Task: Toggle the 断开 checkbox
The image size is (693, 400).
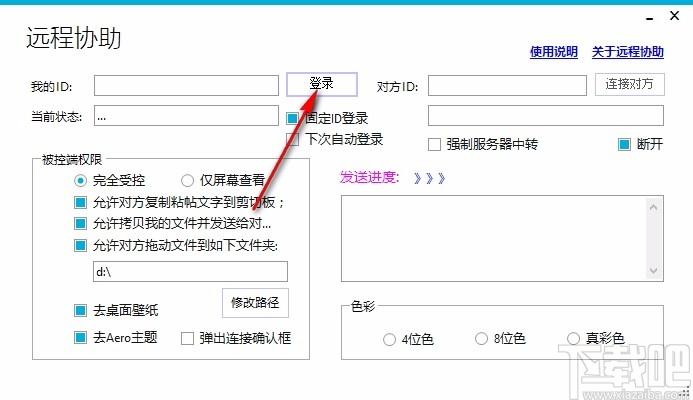Action: [x=624, y=145]
